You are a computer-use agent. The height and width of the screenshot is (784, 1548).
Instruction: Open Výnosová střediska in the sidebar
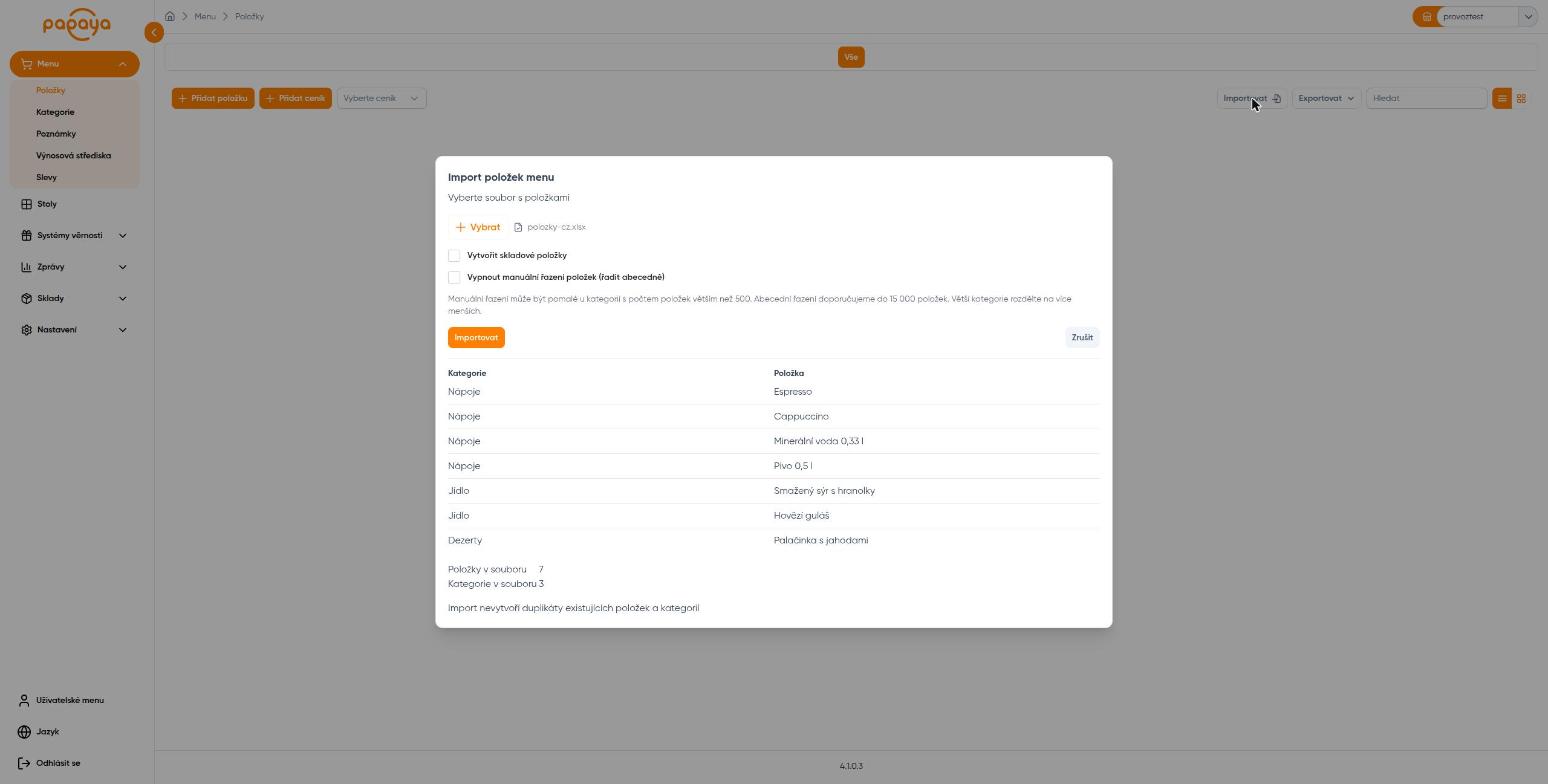[x=74, y=156]
